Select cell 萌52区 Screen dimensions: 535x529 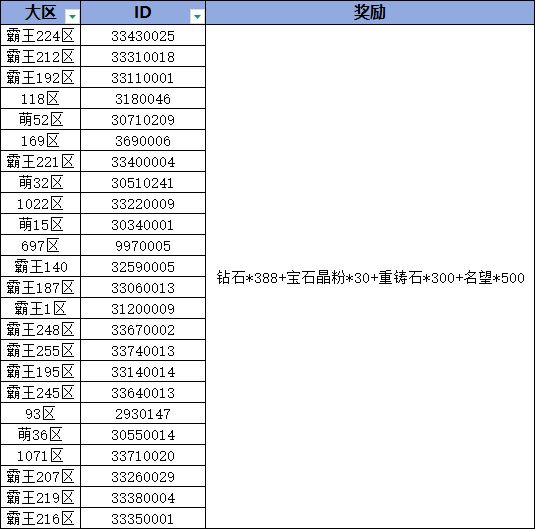[x=41, y=119]
